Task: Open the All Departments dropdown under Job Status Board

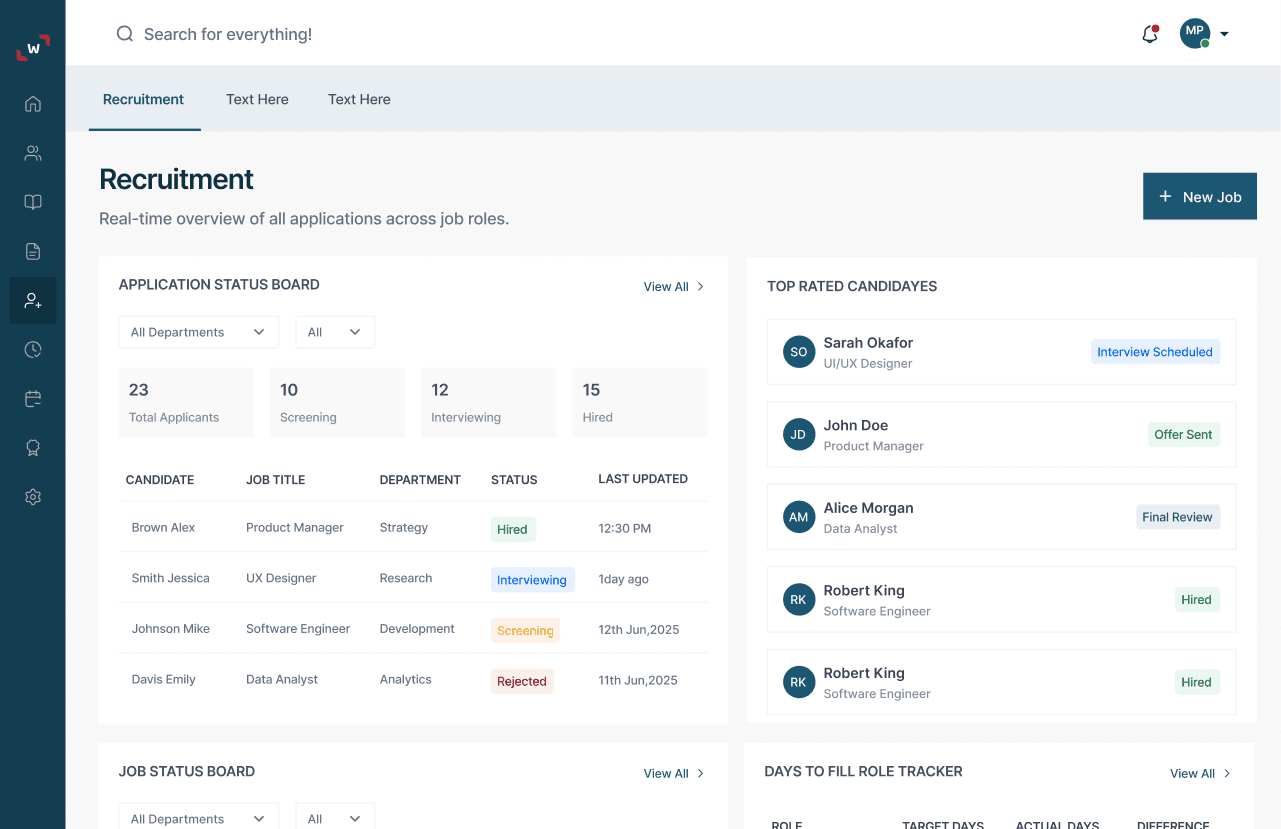Action: tap(198, 818)
